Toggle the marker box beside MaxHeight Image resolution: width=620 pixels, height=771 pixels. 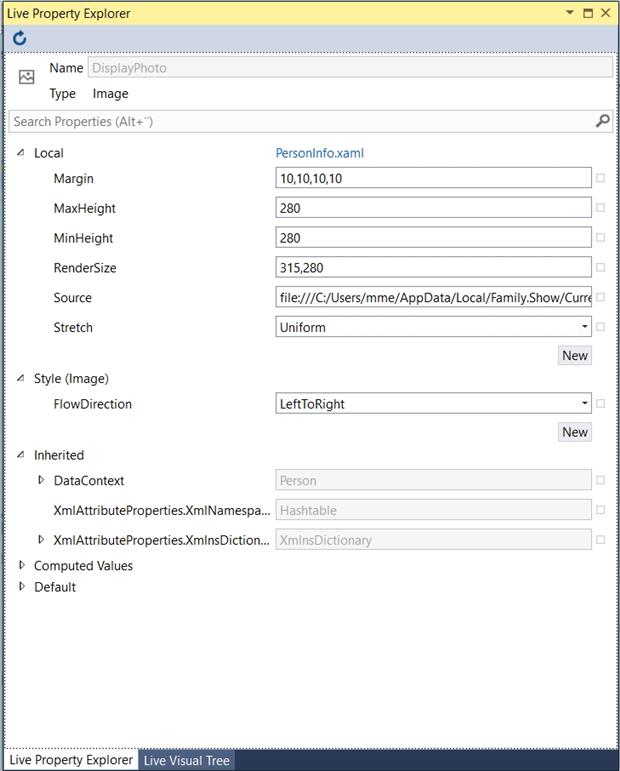600,208
